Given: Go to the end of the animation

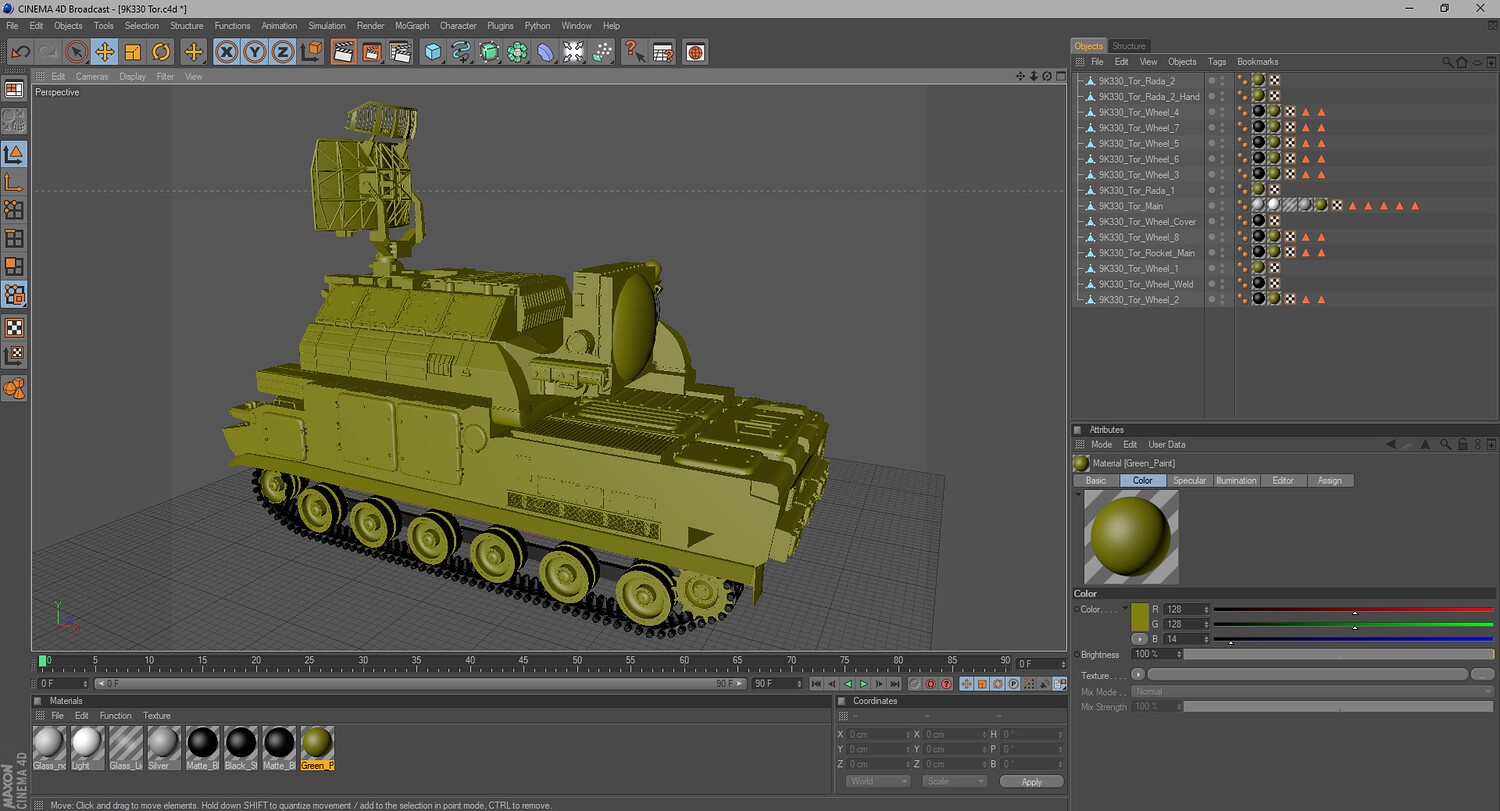Looking at the screenshot, I should pyautogui.click(x=893, y=684).
